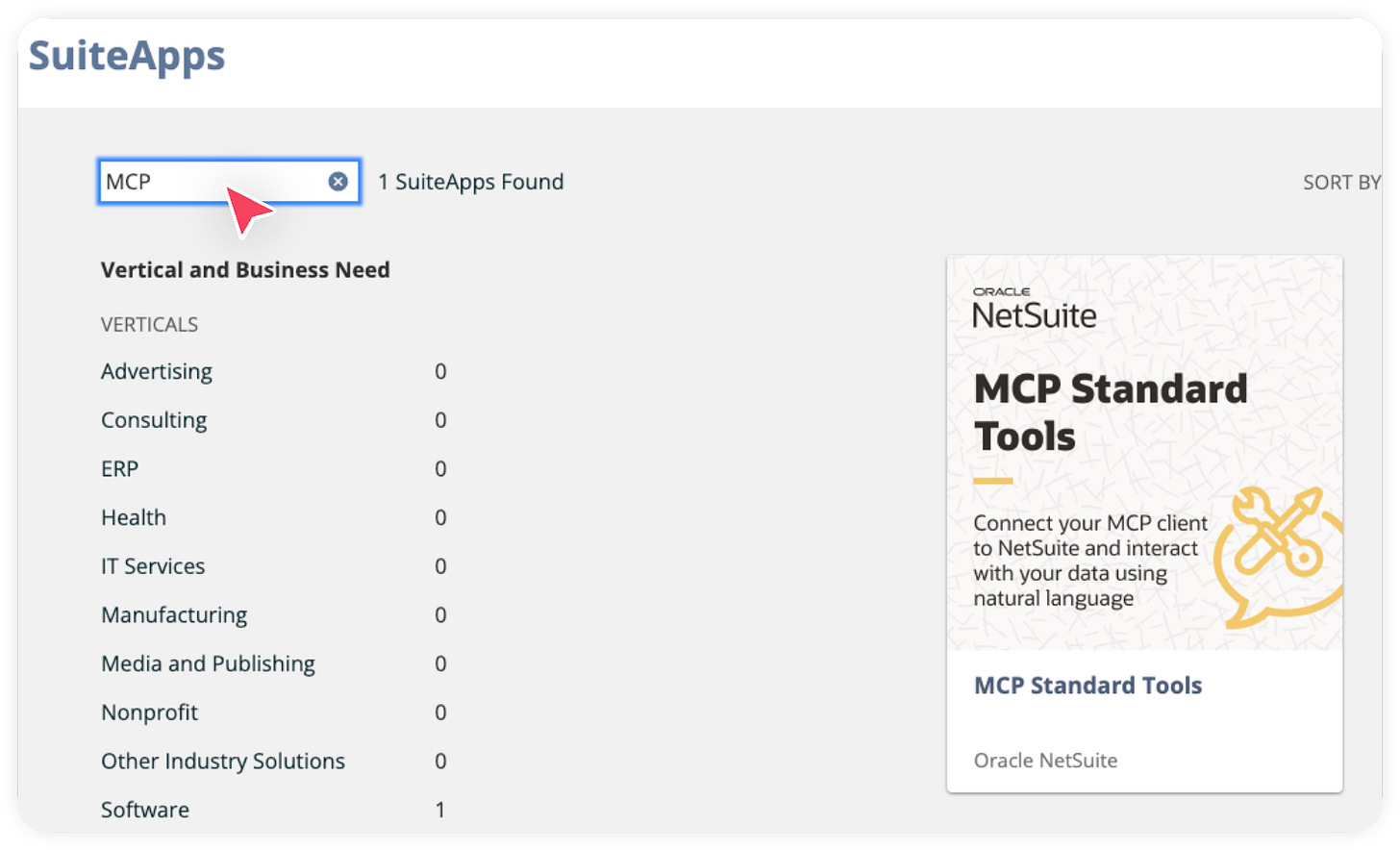The width and height of the screenshot is (1400, 850).
Task: Click the Oracle NetSuite publisher text
Action: coord(1045,761)
